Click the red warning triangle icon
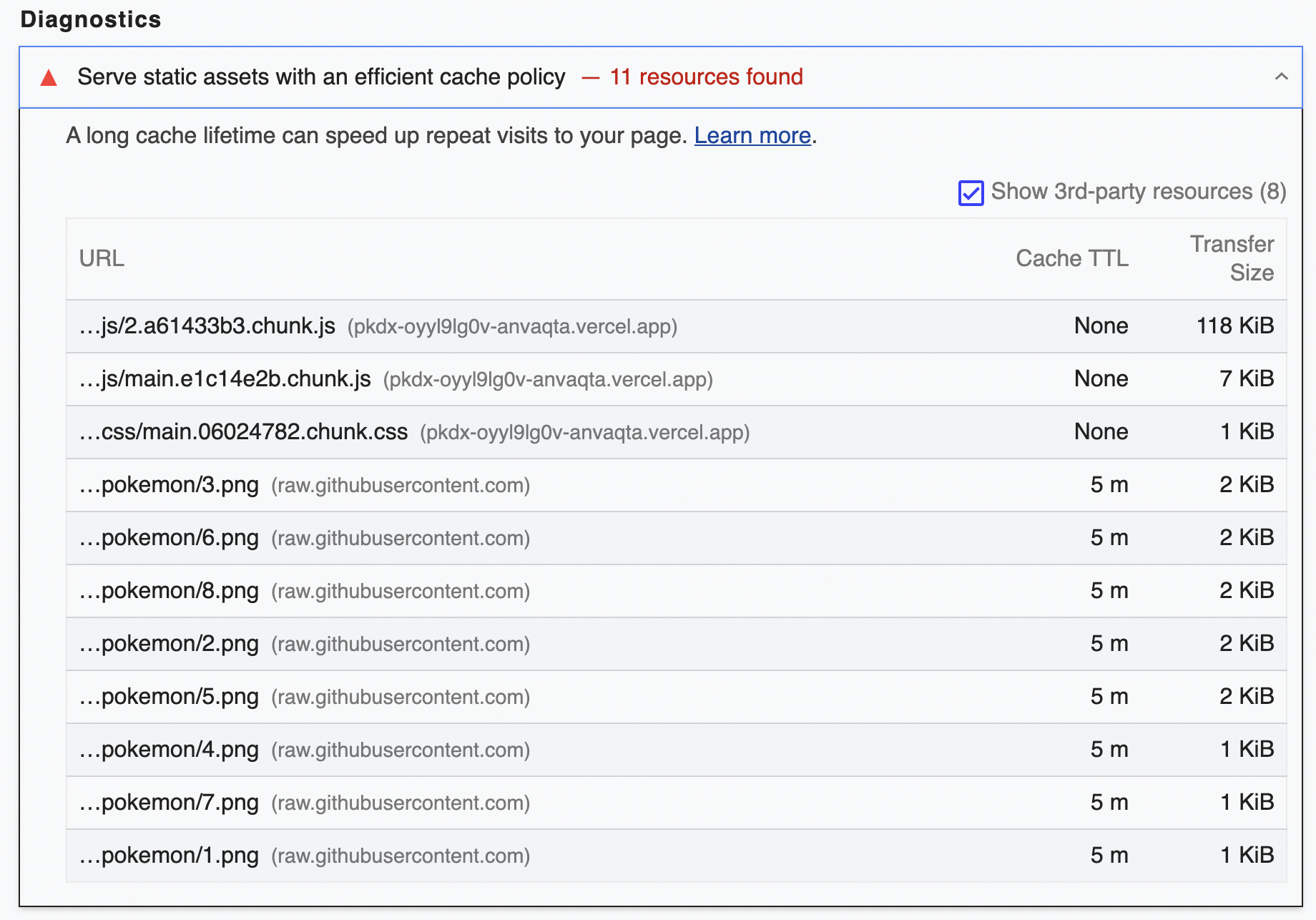1316x920 pixels. [49, 77]
